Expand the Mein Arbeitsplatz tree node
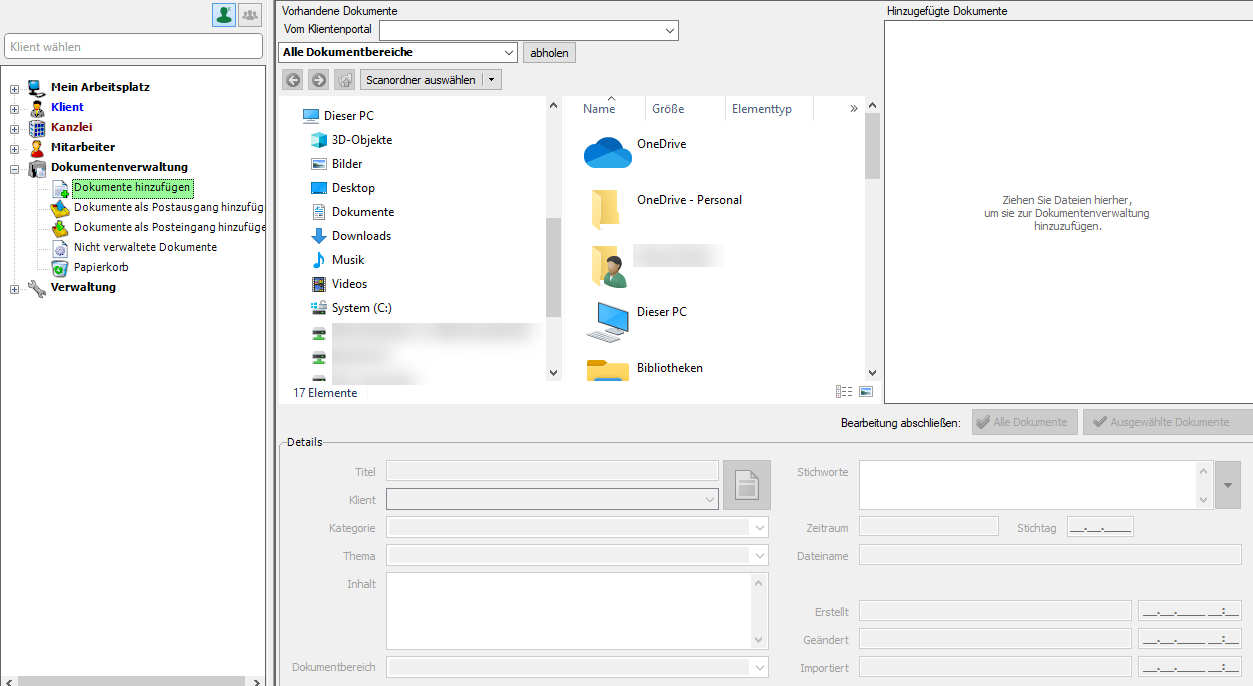 coord(15,88)
